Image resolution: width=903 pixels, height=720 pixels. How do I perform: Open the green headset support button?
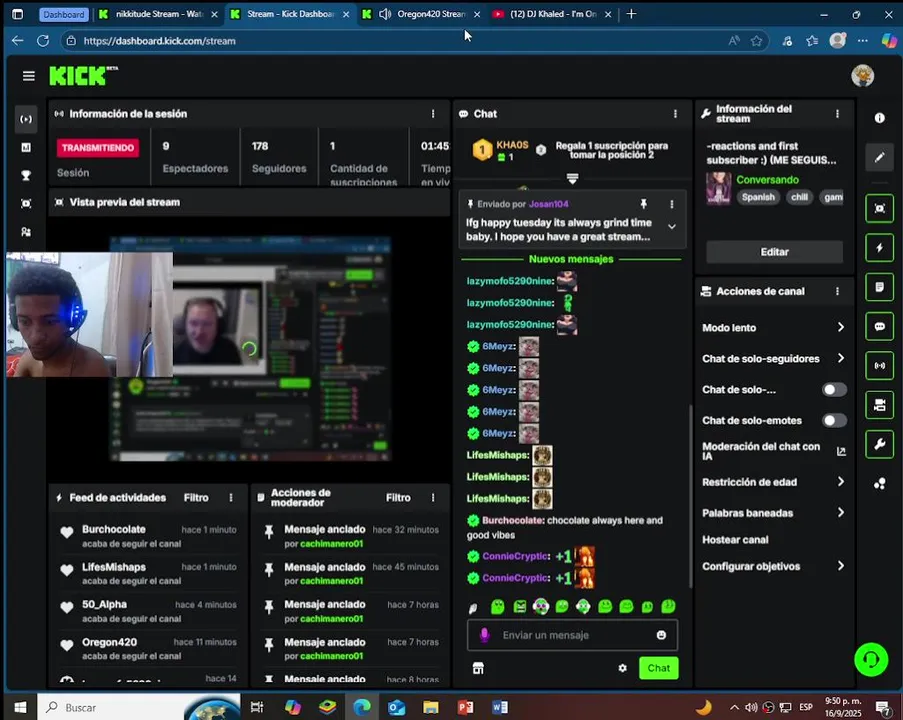[871, 659]
